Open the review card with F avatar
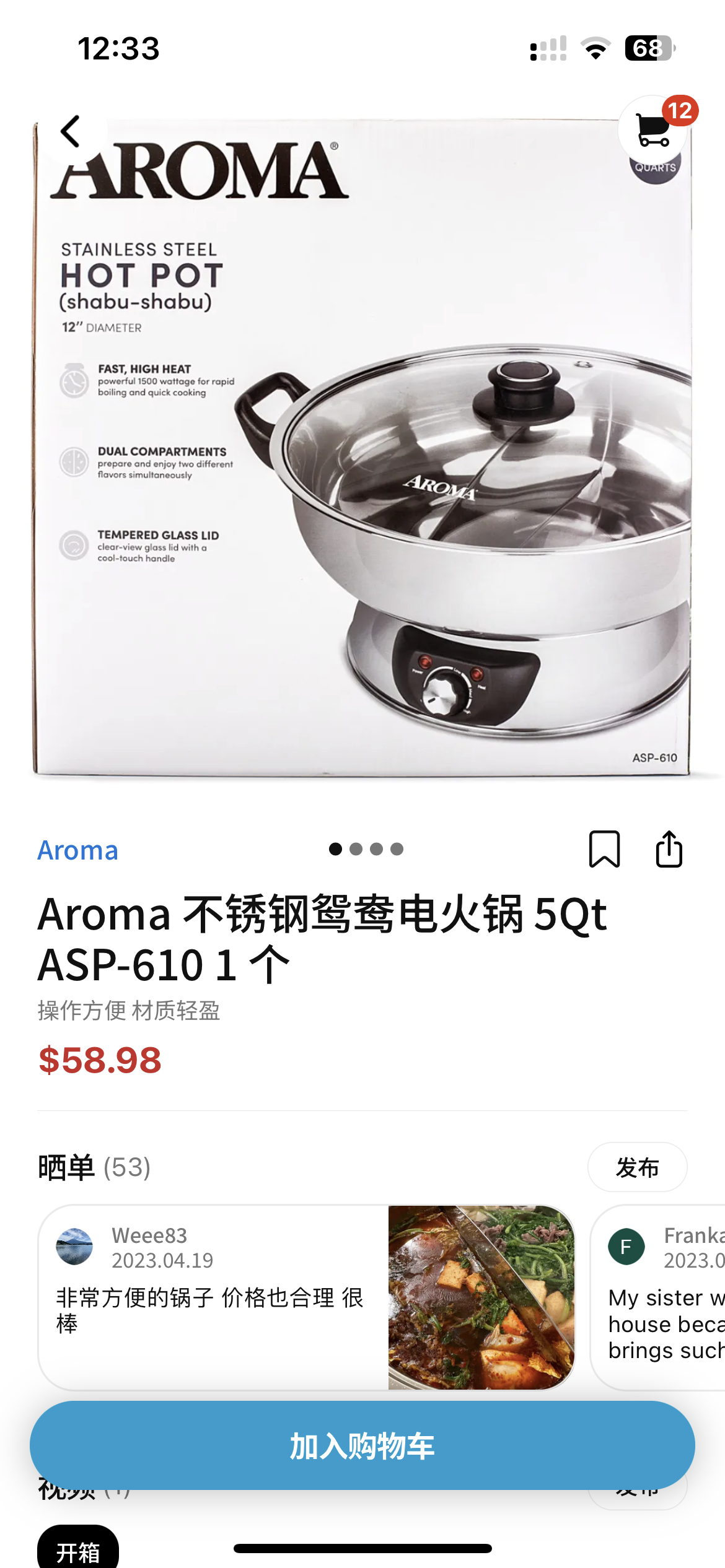 point(657,1297)
